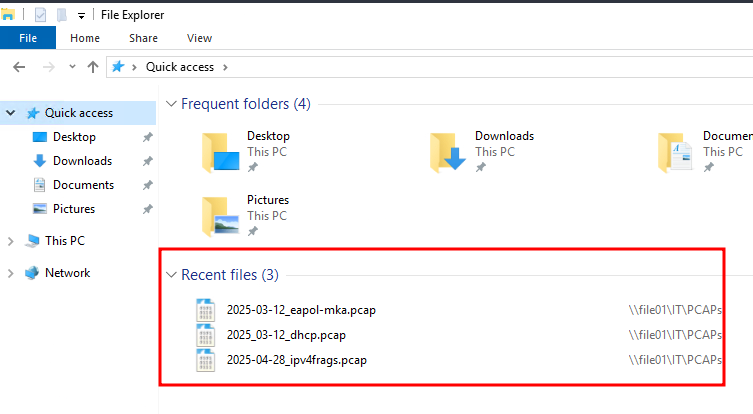Select Network in the navigation pane
Viewport: 753px width, 414px height.
pos(67,273)
